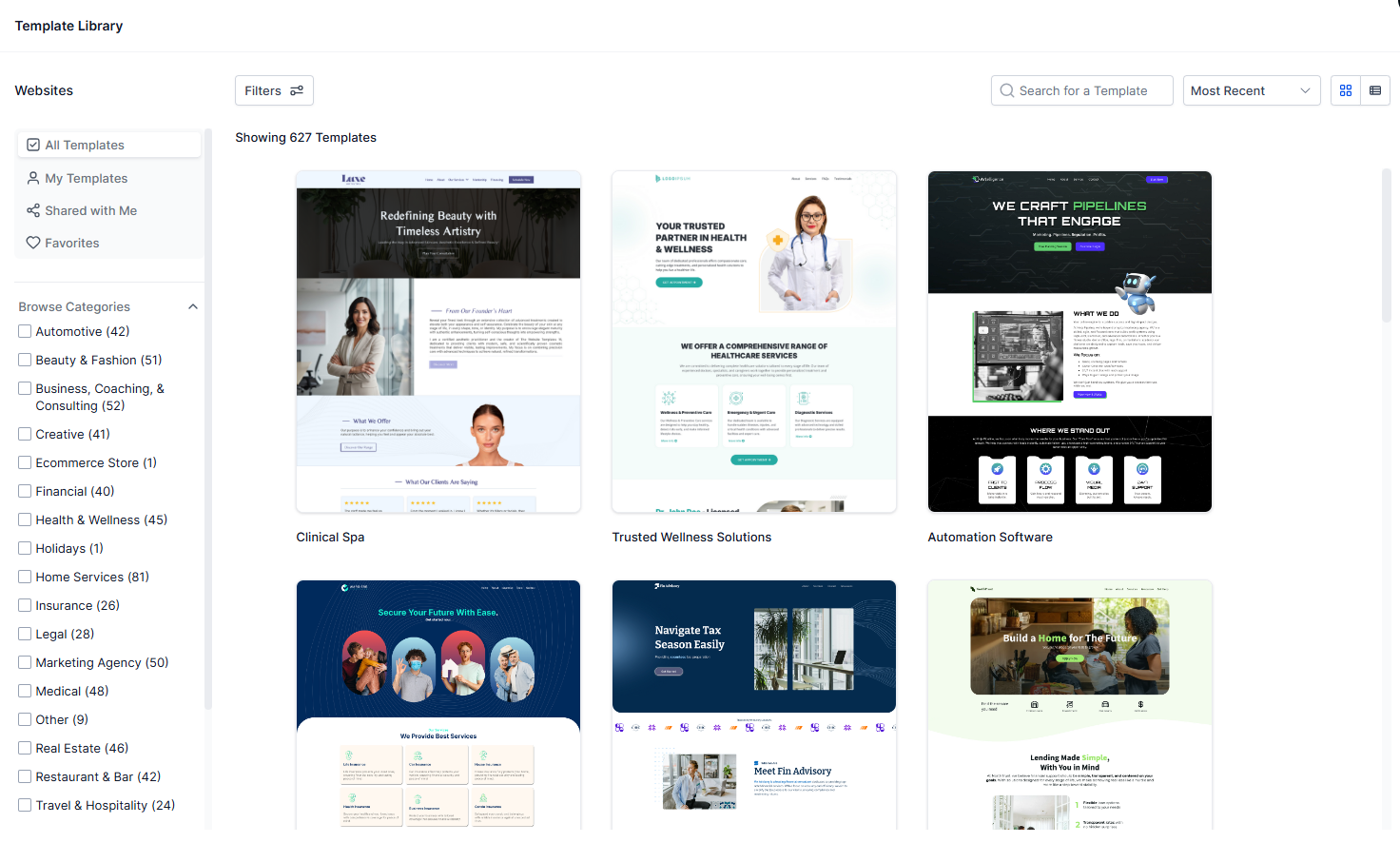Expand sorting options via the chevron
The height and width of the screenshot is (843, 1400).
(x=1305, y=90)
